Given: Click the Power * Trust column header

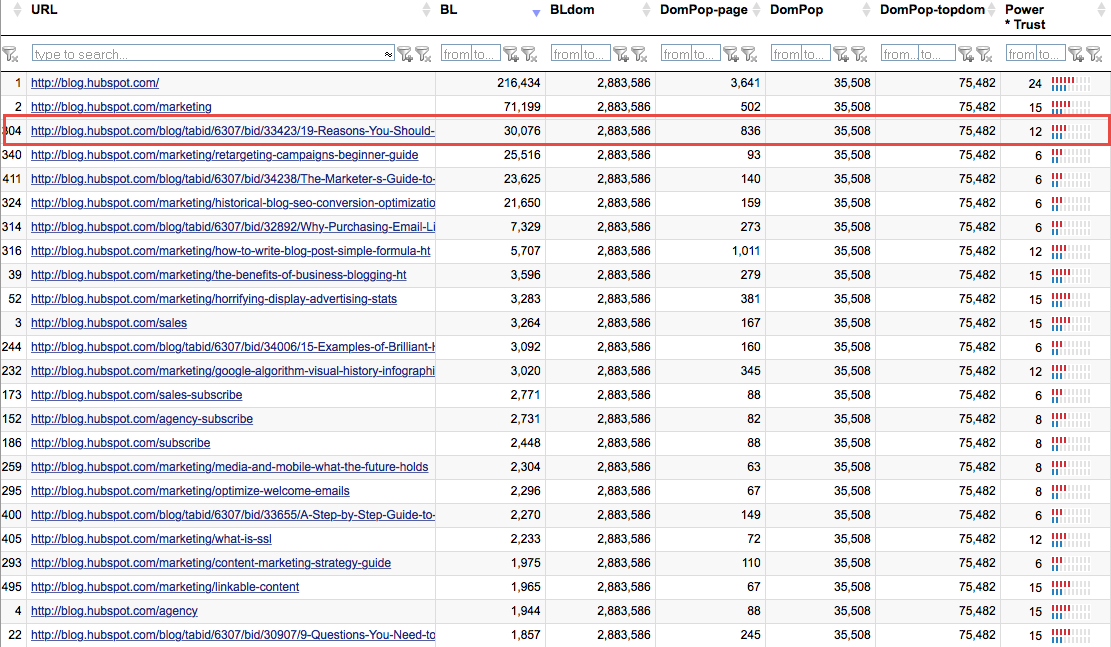Looking at the screenshot, I should (1025, 17).
